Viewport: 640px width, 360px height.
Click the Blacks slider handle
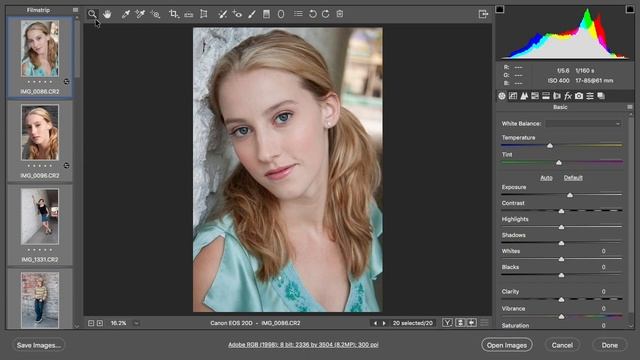click(x=561, y=275)
